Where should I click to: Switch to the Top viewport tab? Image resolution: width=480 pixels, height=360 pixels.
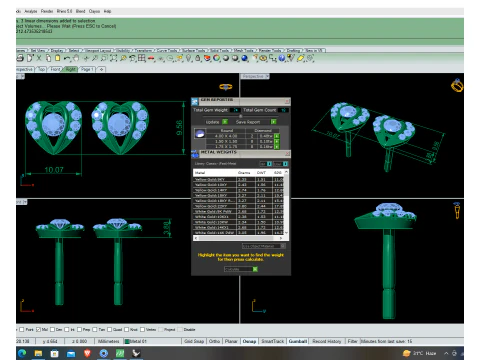[41, 69]
